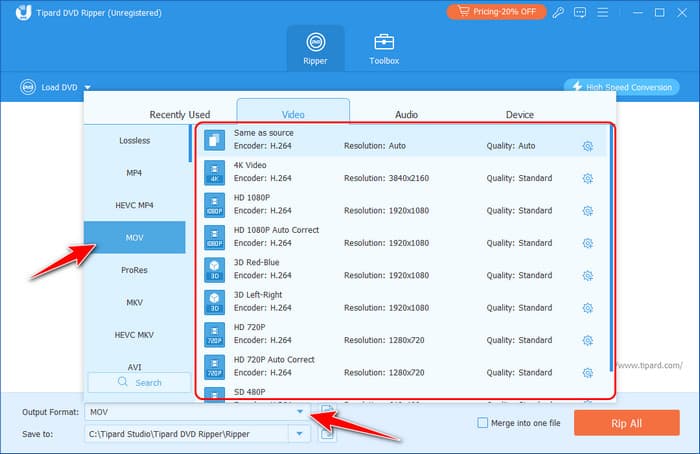Toggle High Speed Conversion
700x454 pixels.
pos(621,87)
